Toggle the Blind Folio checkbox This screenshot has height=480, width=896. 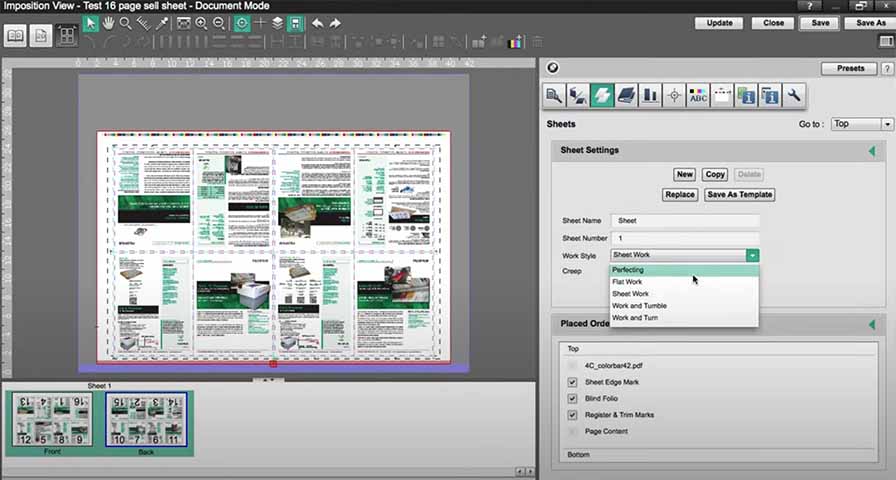click(573, 398)
